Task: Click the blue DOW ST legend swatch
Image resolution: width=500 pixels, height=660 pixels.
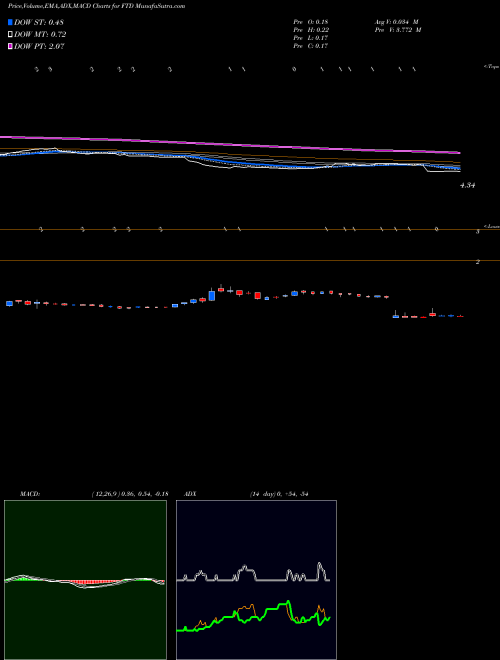Action: click(x=10, y=22)
